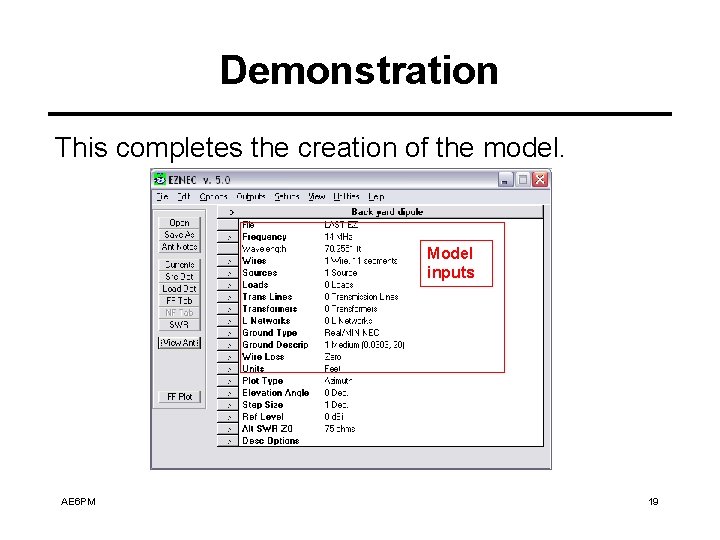The image size is (720, 540).
Task: Click the '0 L Networks' value
Action: (x=348, y=321)
